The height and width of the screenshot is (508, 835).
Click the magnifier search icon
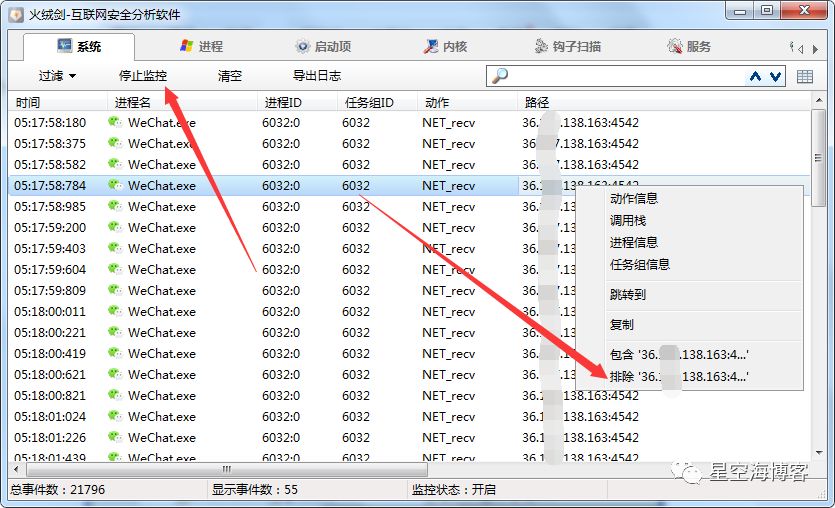pyautogui.click(x=500, y=76)
